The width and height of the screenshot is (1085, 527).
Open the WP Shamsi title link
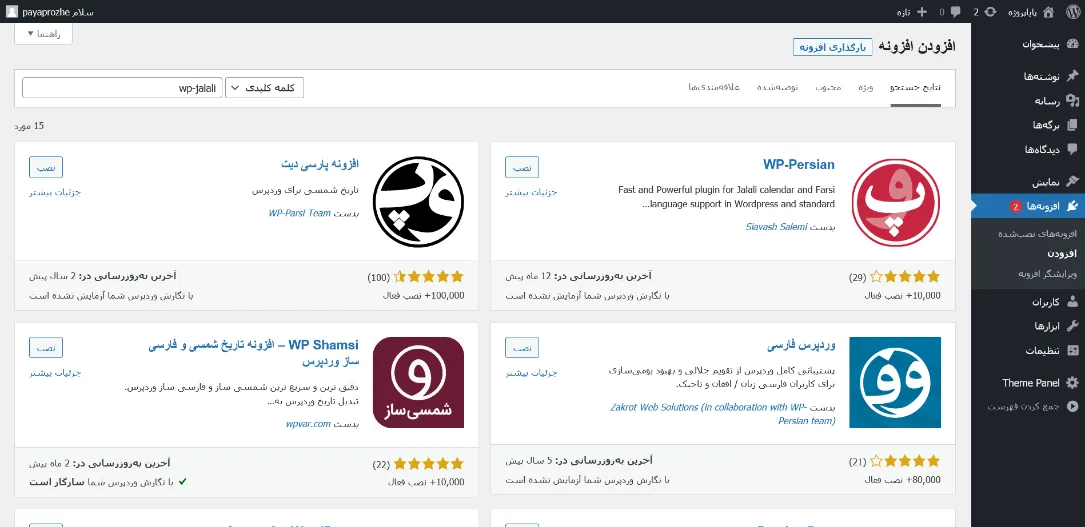click(254, 353)
